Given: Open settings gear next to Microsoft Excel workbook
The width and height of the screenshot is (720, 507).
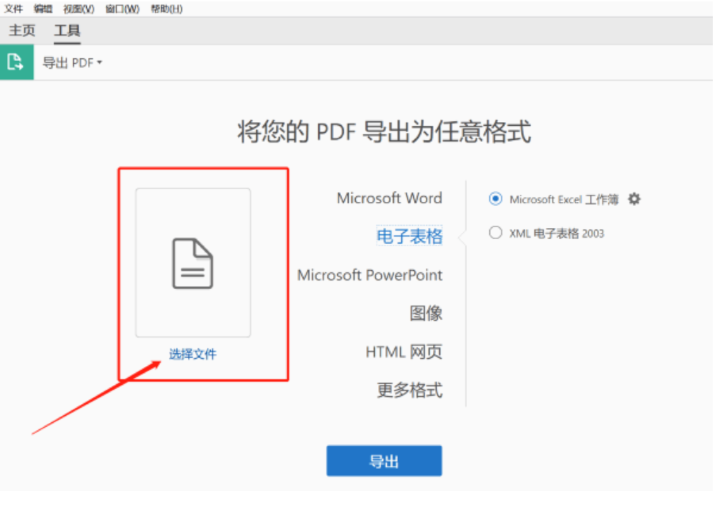Looking at the screenshot, I should [x=634, y=199].
